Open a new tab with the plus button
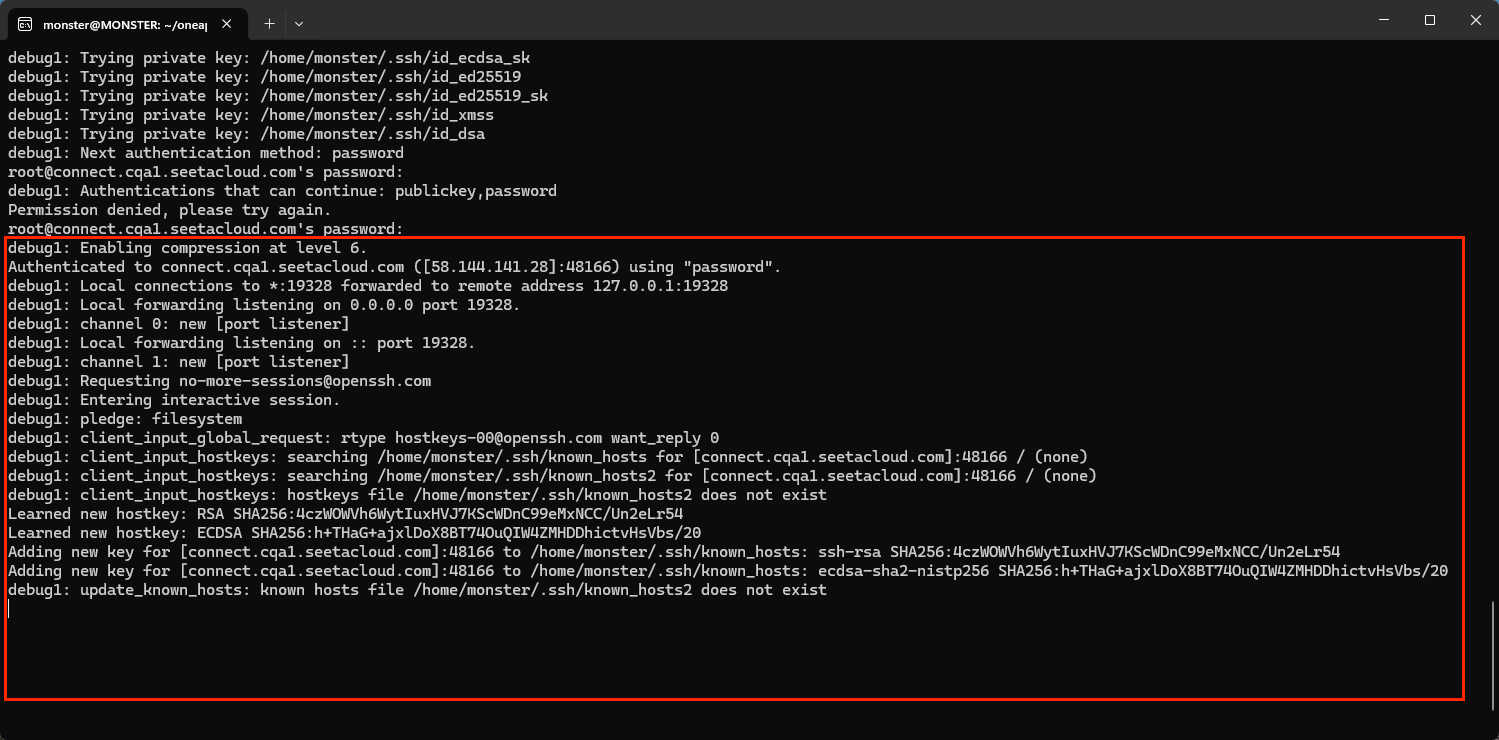The height and width of the screenshot is (740, 1499). (x=269, y=23)
